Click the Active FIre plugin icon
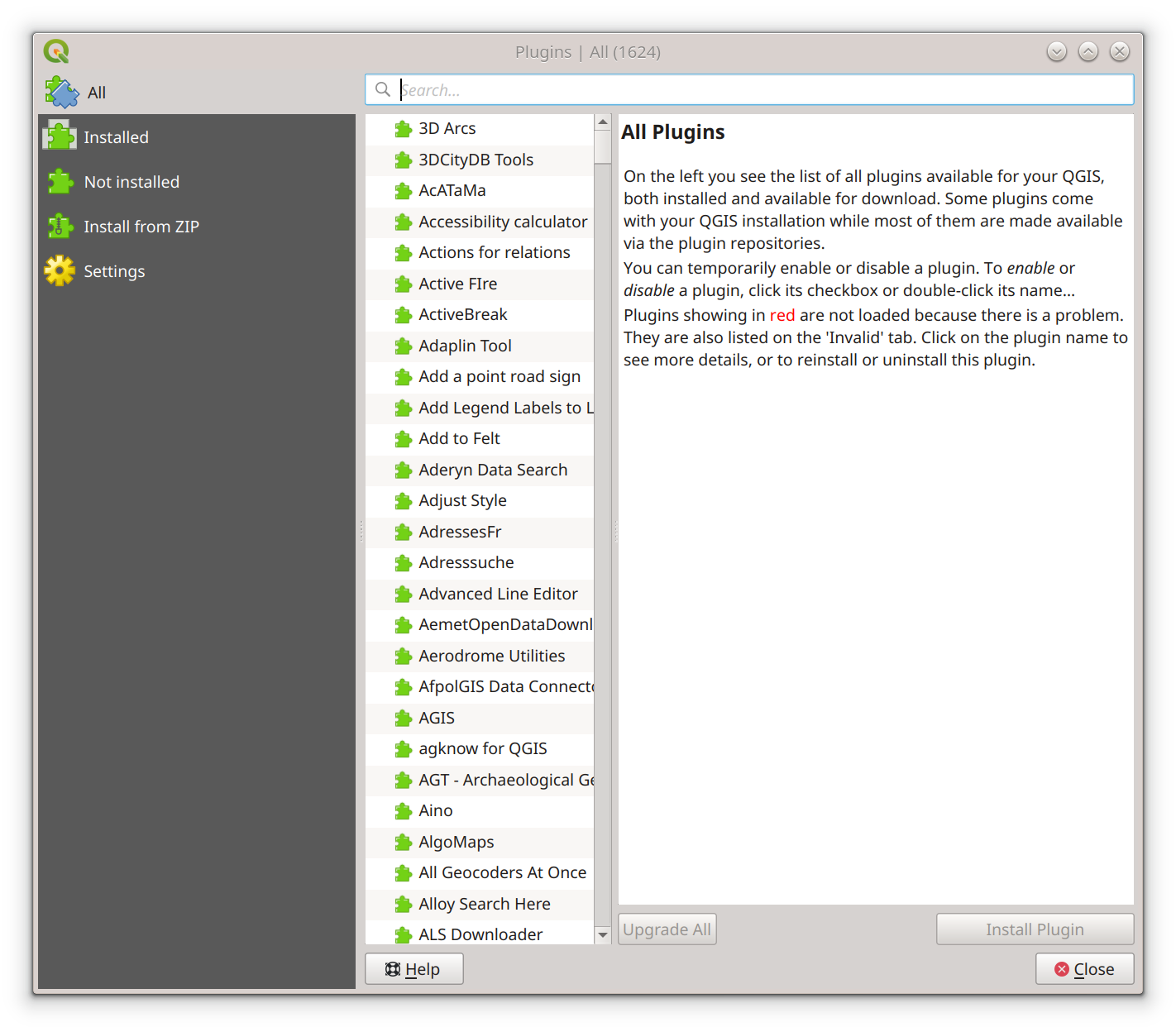The height and width of the screenshot is (1027, 1176). click(403, 284)
